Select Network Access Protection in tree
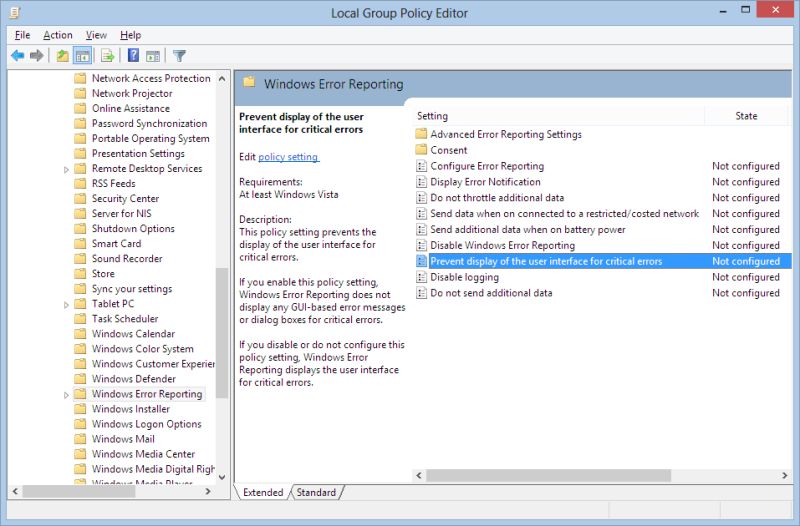The height and width of the screenshot is (526, 800). click(x=151, y=78)
